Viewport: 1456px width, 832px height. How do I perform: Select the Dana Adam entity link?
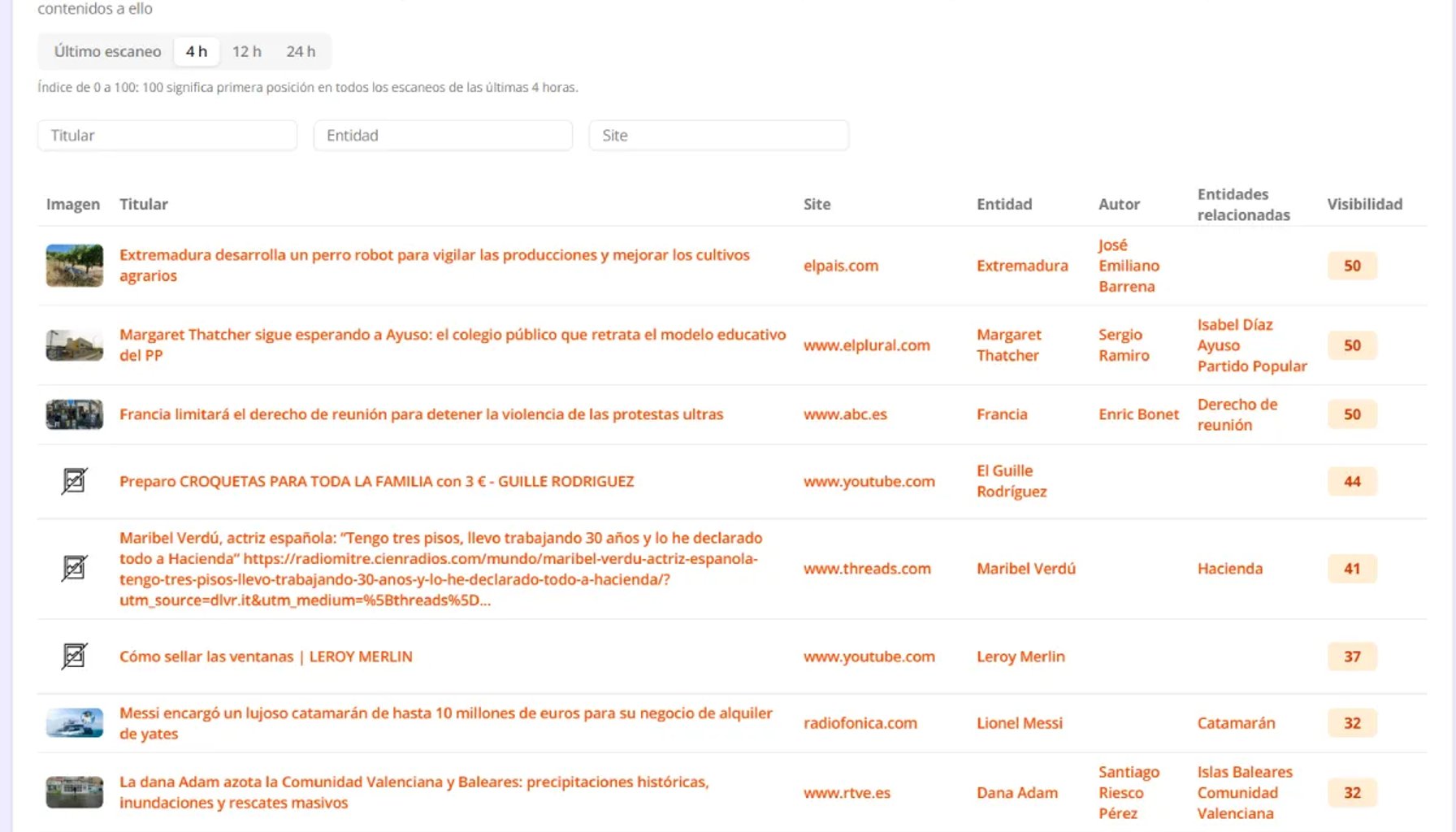point(1017,793)
